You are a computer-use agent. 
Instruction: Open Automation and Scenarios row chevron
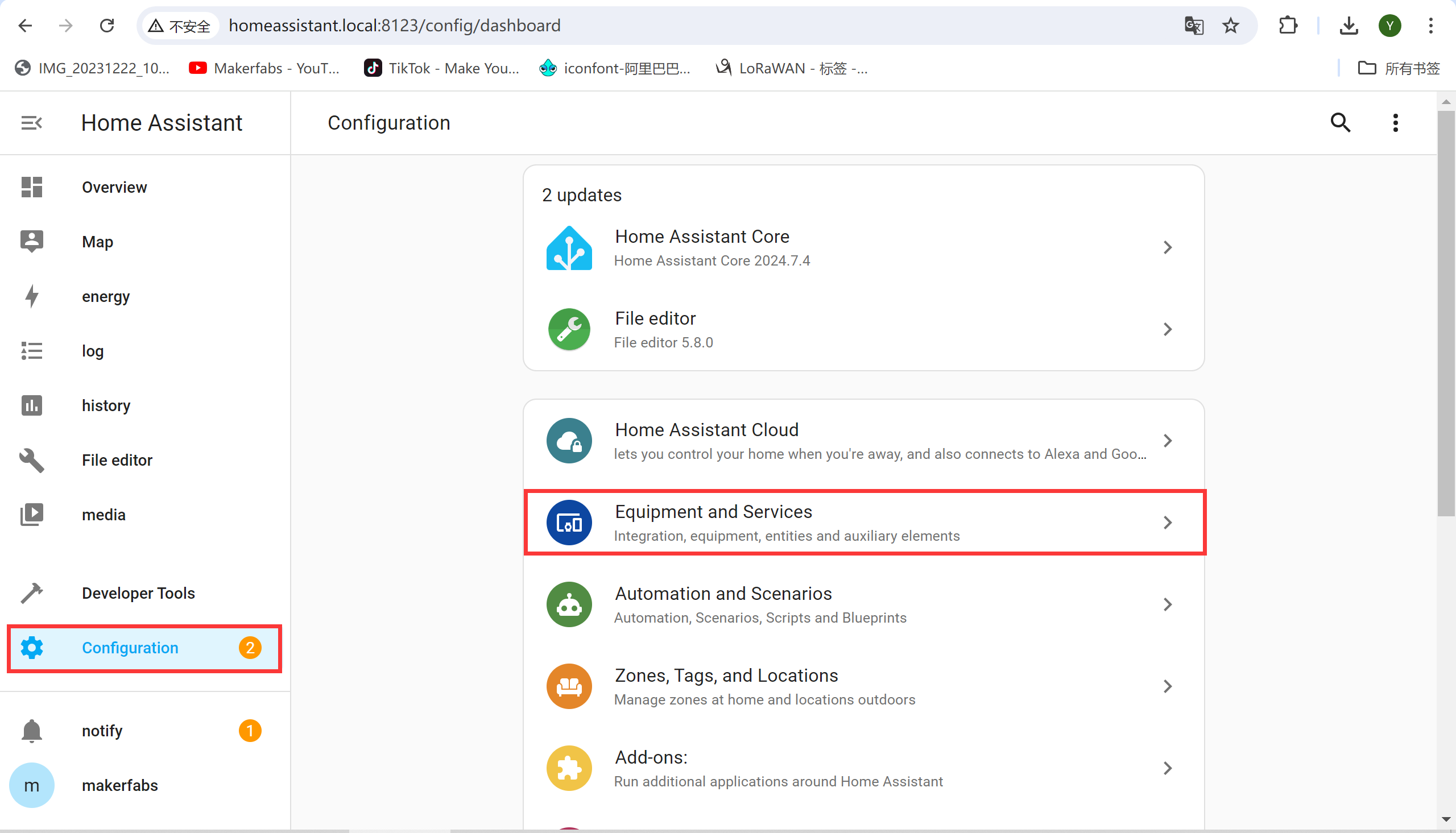coord(1168,604)
